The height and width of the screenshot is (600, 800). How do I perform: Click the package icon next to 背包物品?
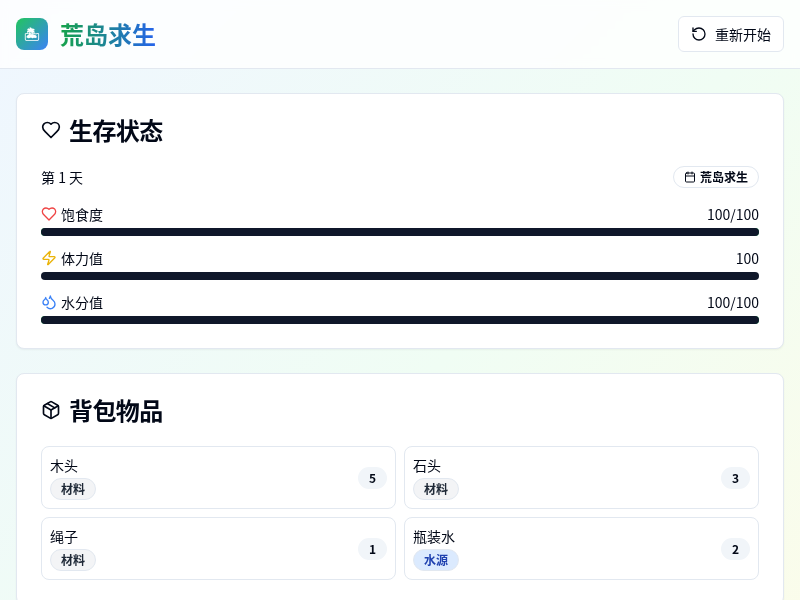[x=51, y=410]
